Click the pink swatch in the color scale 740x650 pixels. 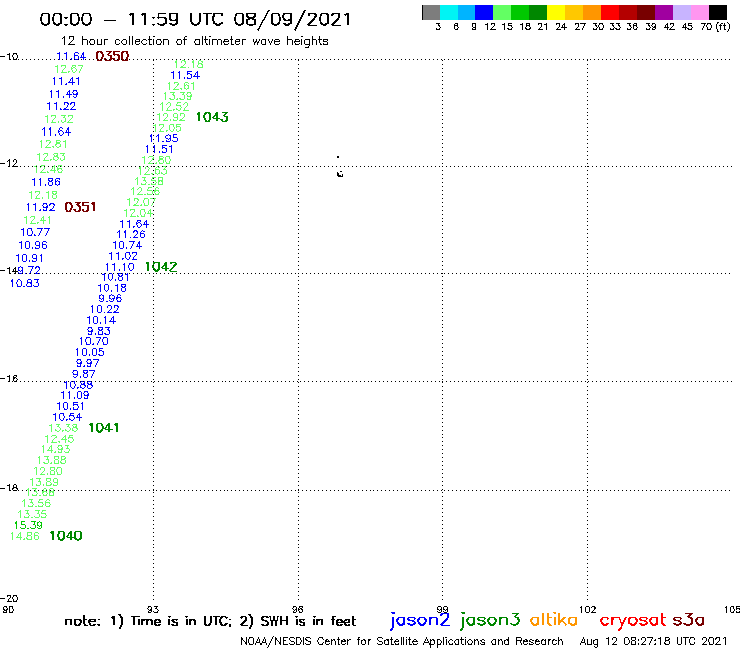[x=699, y=12]
